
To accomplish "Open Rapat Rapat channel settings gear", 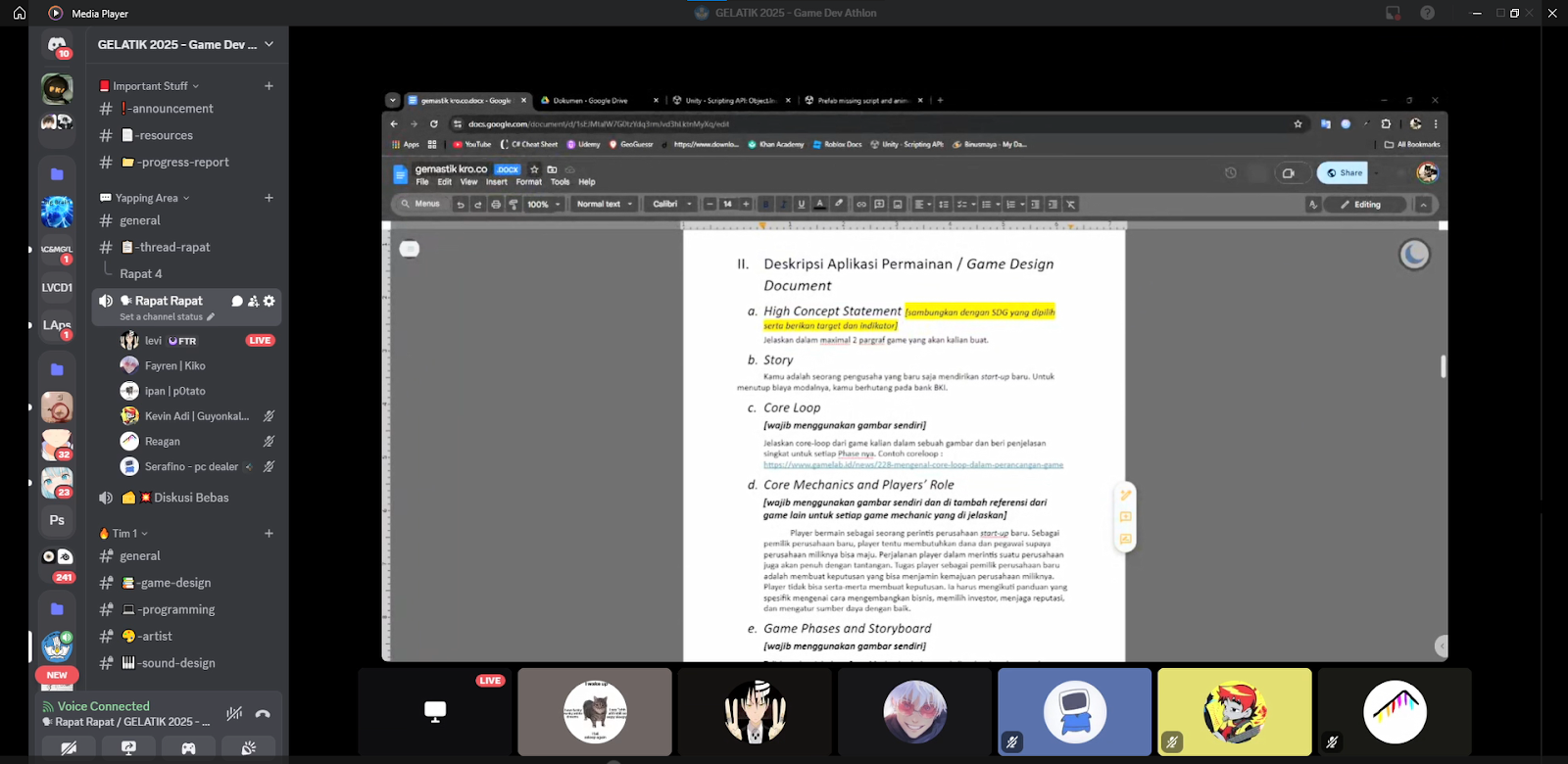I will click(269, 301).
